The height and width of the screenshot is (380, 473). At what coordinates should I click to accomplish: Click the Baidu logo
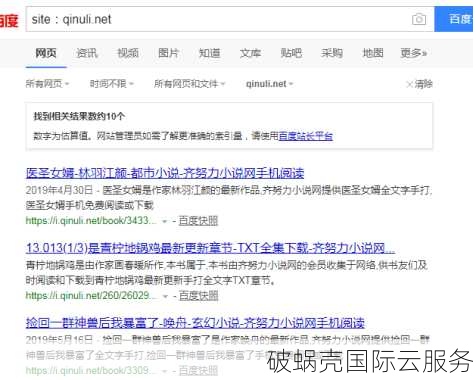click(x=9, y=21)
